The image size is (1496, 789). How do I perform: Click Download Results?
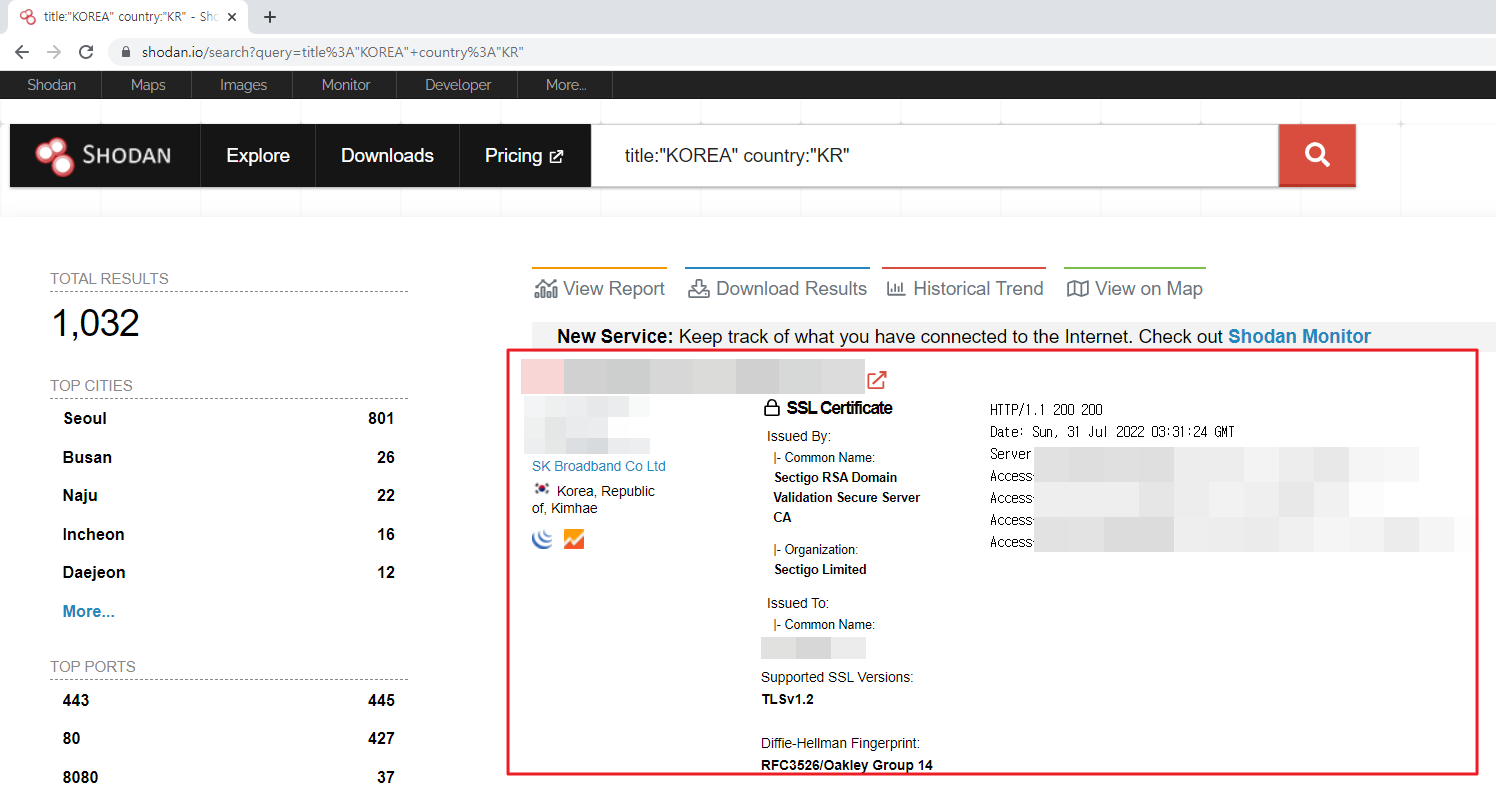point(778,288)
